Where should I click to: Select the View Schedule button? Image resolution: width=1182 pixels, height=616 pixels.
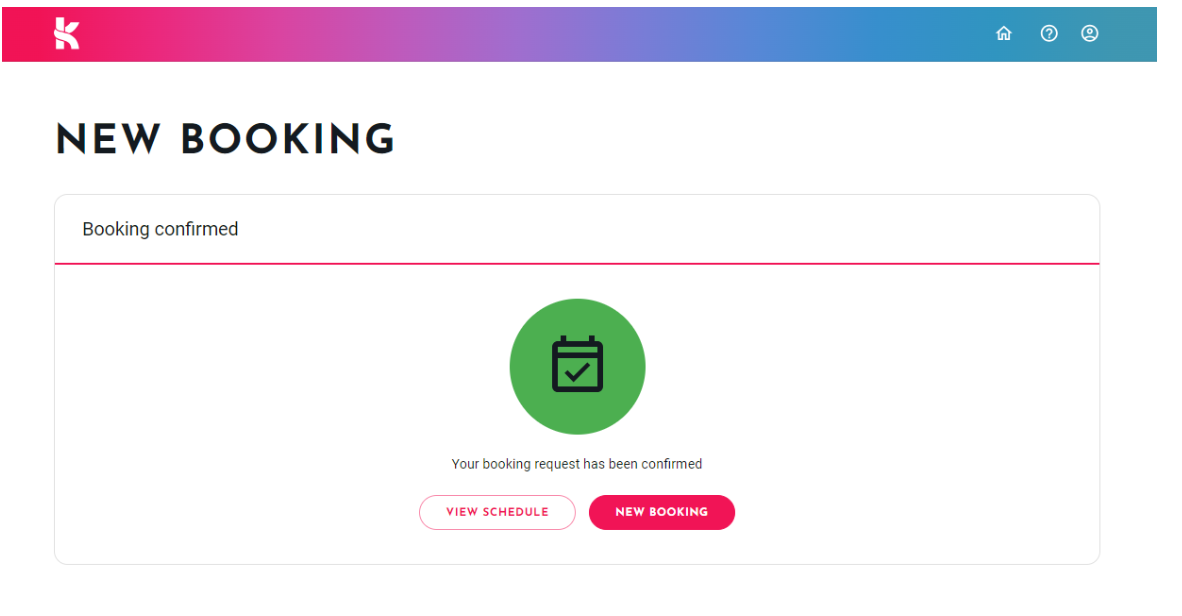pos(498,512)
